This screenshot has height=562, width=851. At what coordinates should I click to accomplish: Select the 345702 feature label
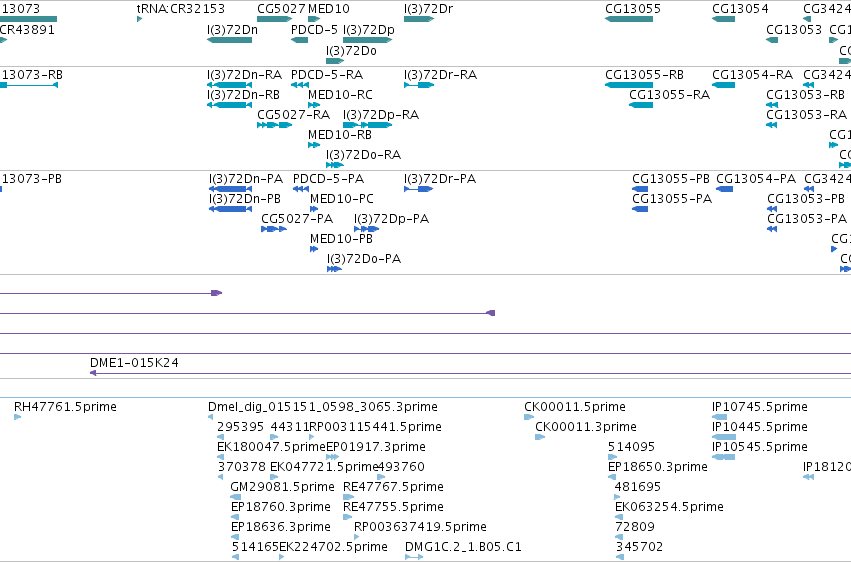[x=639, y=547]
